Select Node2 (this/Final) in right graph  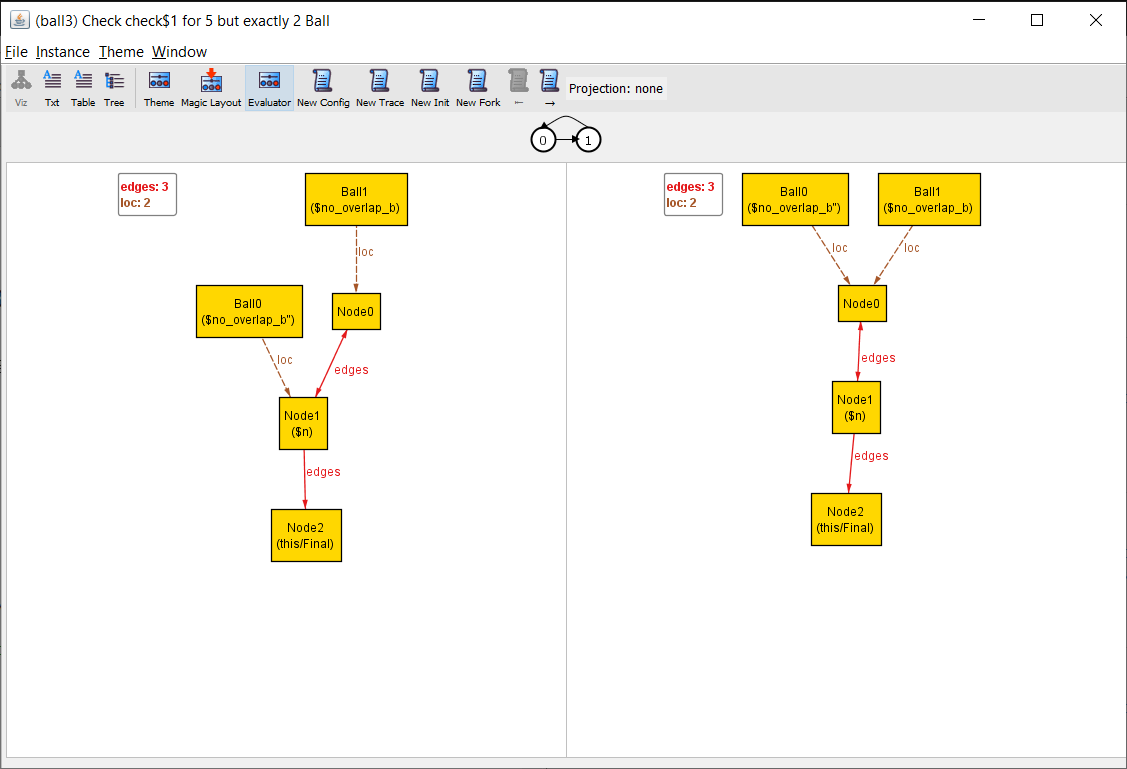[846, 520]
